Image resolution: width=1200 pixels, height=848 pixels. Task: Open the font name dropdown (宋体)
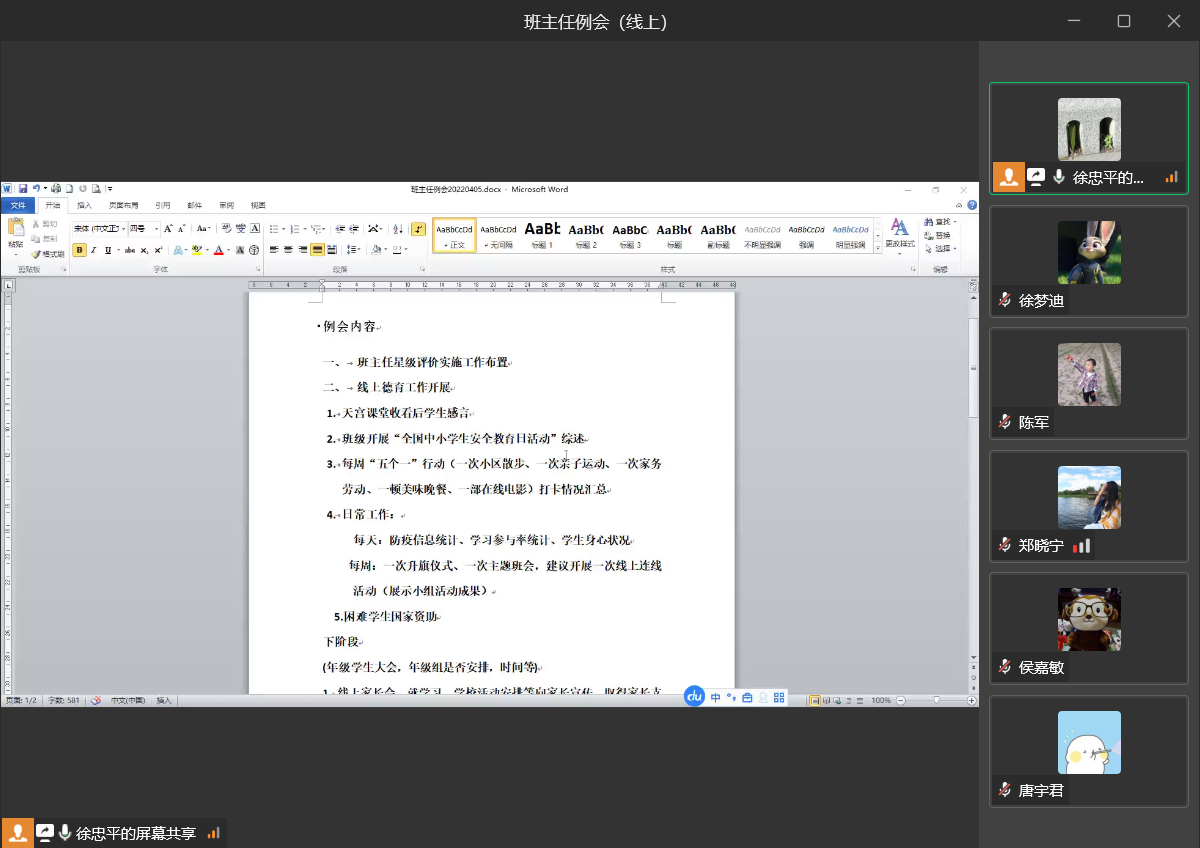coord(123,228)
